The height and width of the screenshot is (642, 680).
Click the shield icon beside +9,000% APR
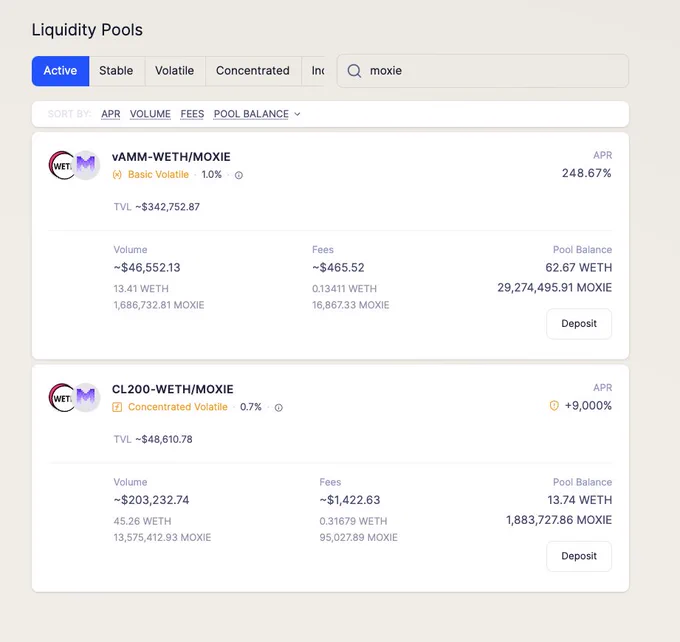[554, 406]
